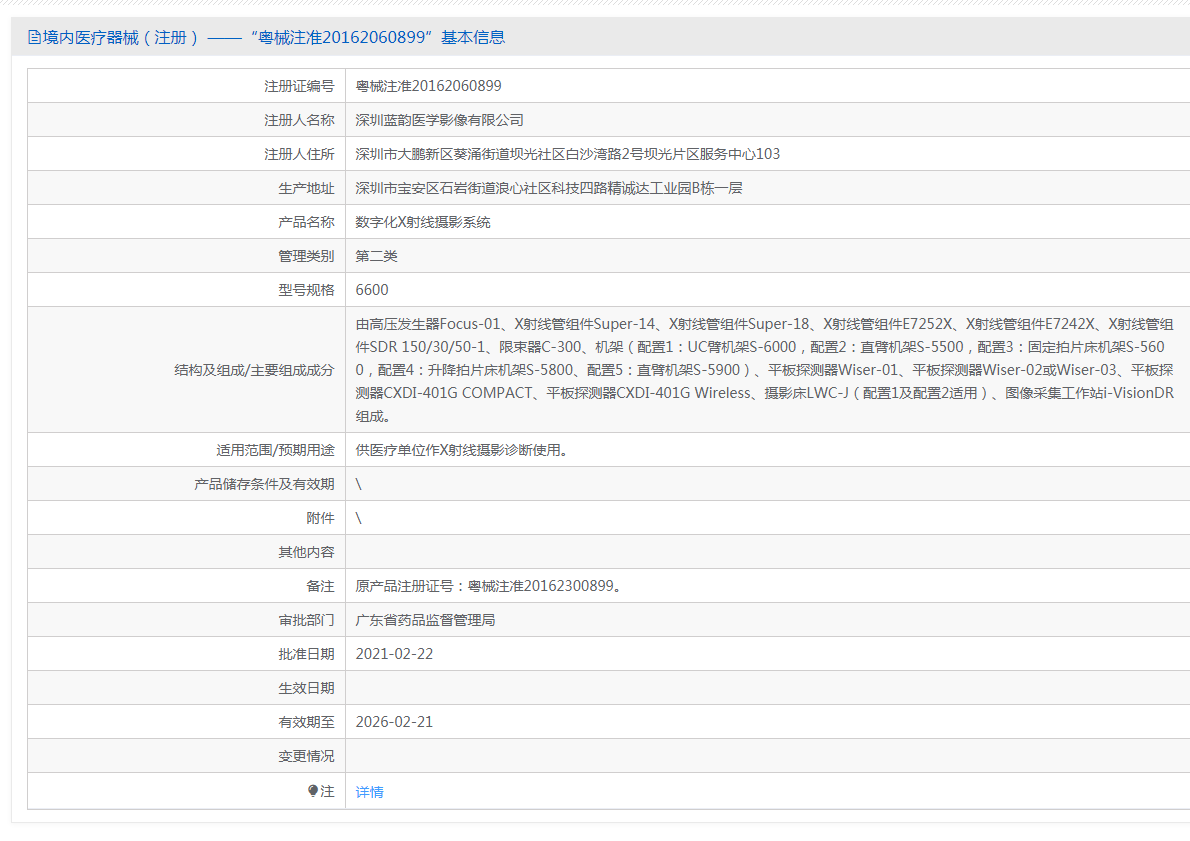Image resolution: width=1190 pixels, height=841 pixels.
Task: Click the intended use text 供医疗单位作X射线摄影诊断使用
Action: click(x=462, y=450)
